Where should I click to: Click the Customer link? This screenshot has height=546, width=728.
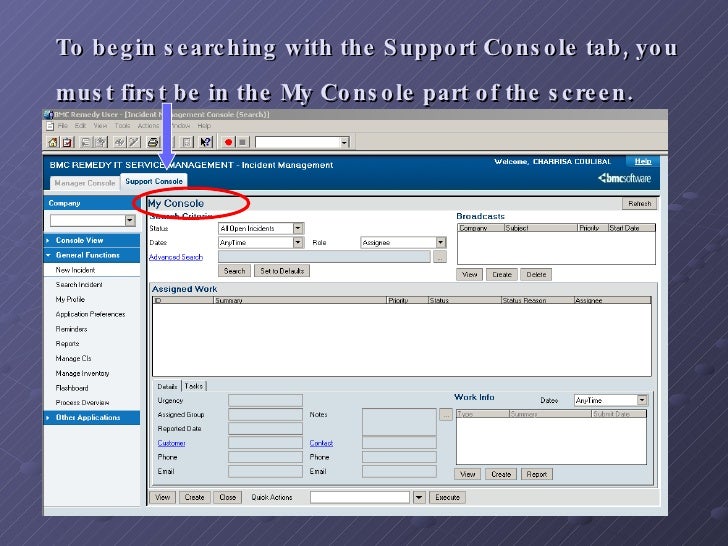pos(171,443)
